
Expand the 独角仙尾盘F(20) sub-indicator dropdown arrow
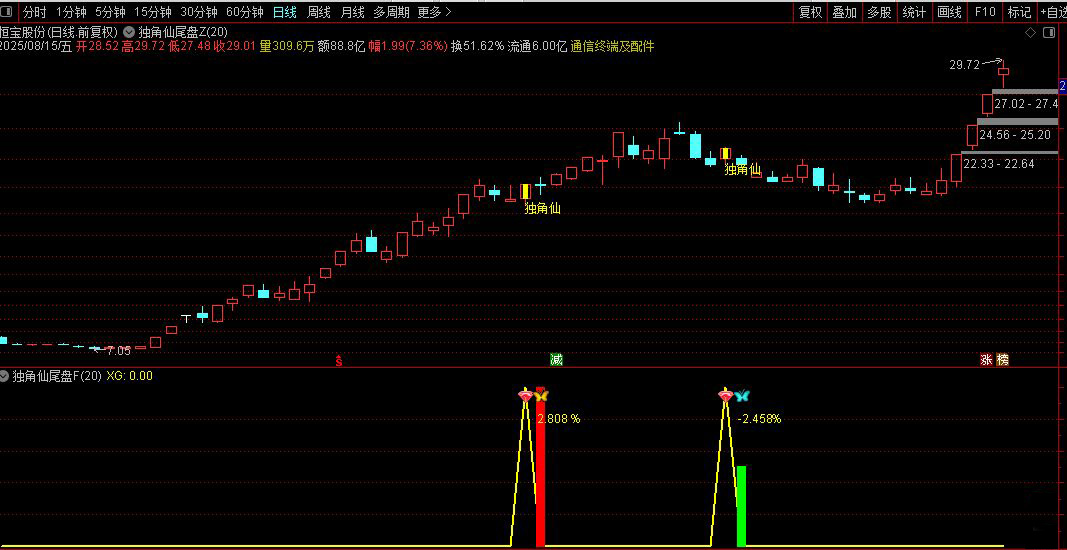pos(5,376)
